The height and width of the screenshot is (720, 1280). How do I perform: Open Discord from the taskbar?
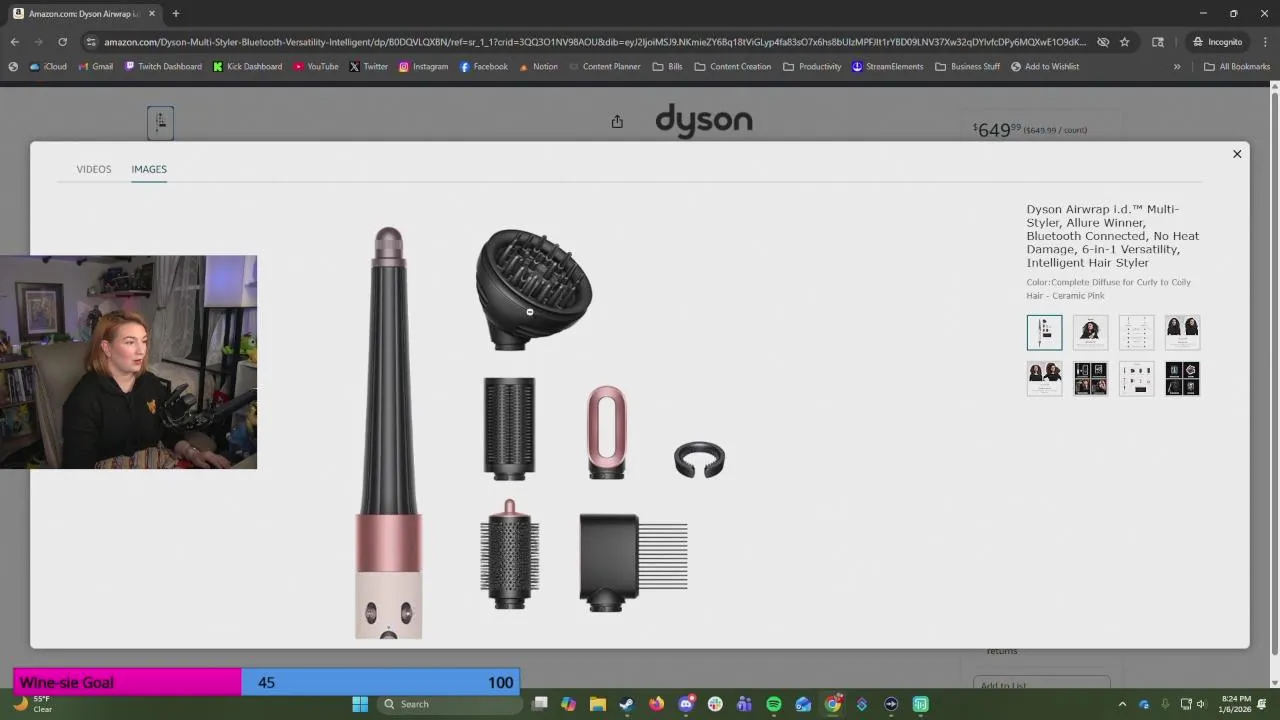tap(686, 704)
